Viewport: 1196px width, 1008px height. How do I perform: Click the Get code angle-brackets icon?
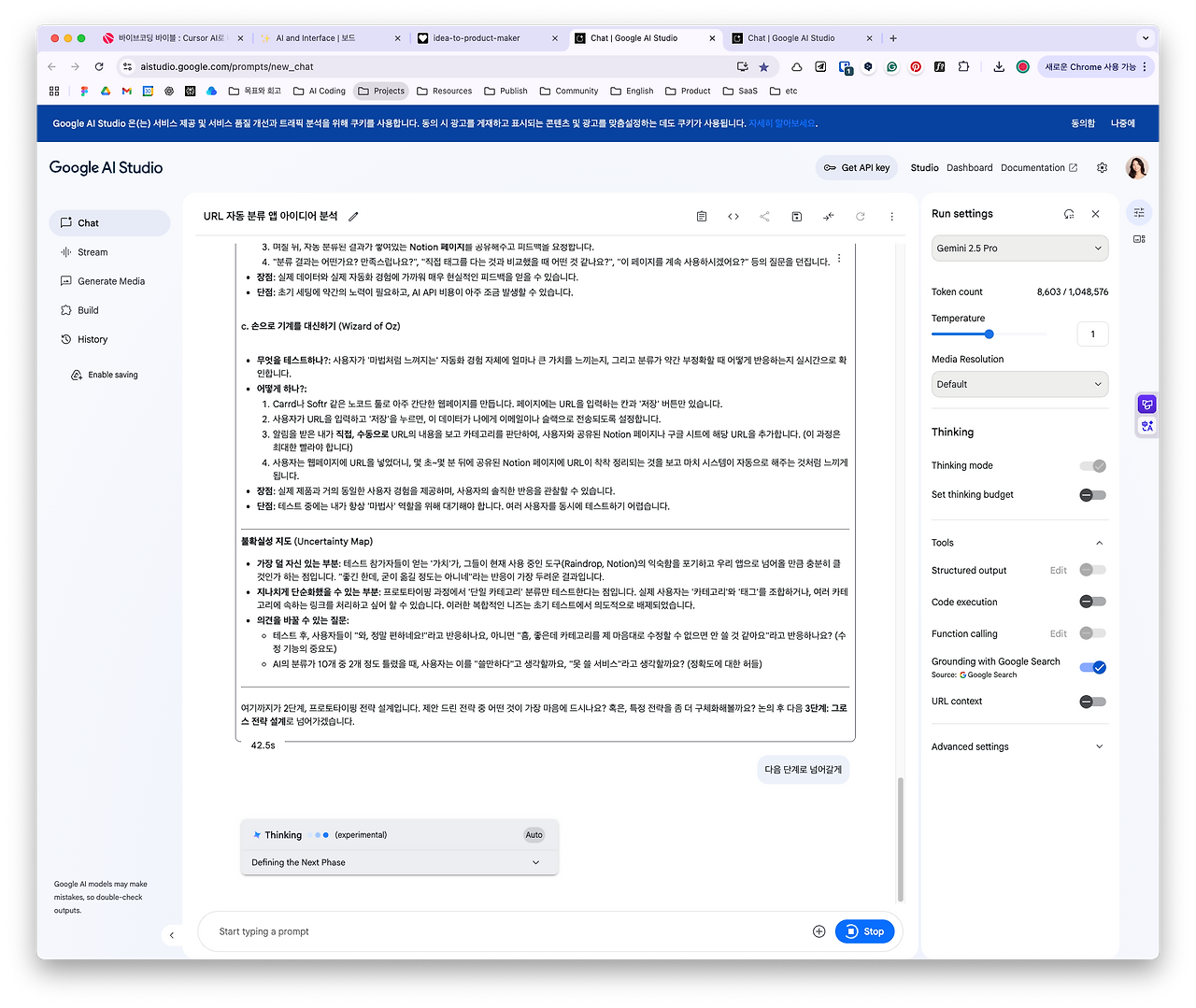click(733, 217)
